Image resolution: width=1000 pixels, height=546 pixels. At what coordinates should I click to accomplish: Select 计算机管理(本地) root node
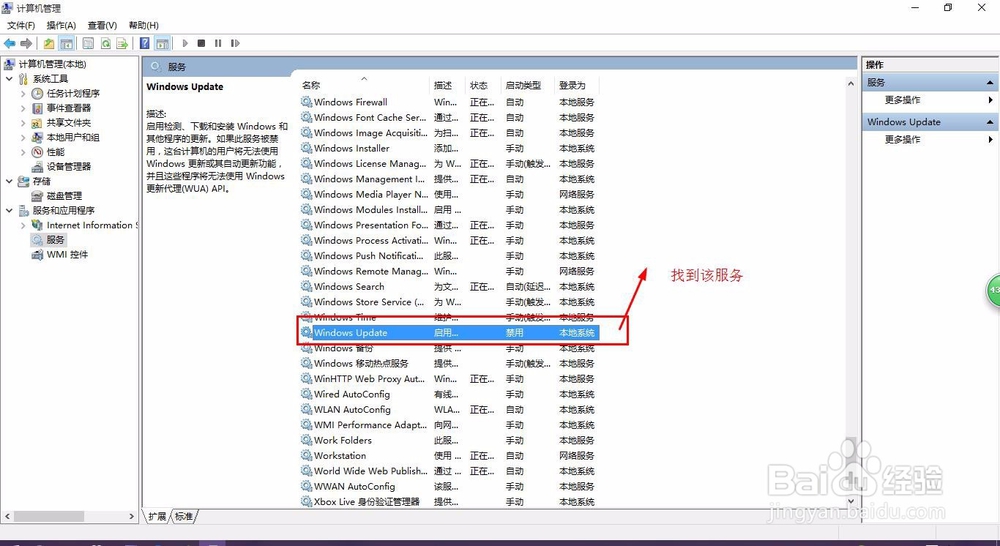point(52,64)
